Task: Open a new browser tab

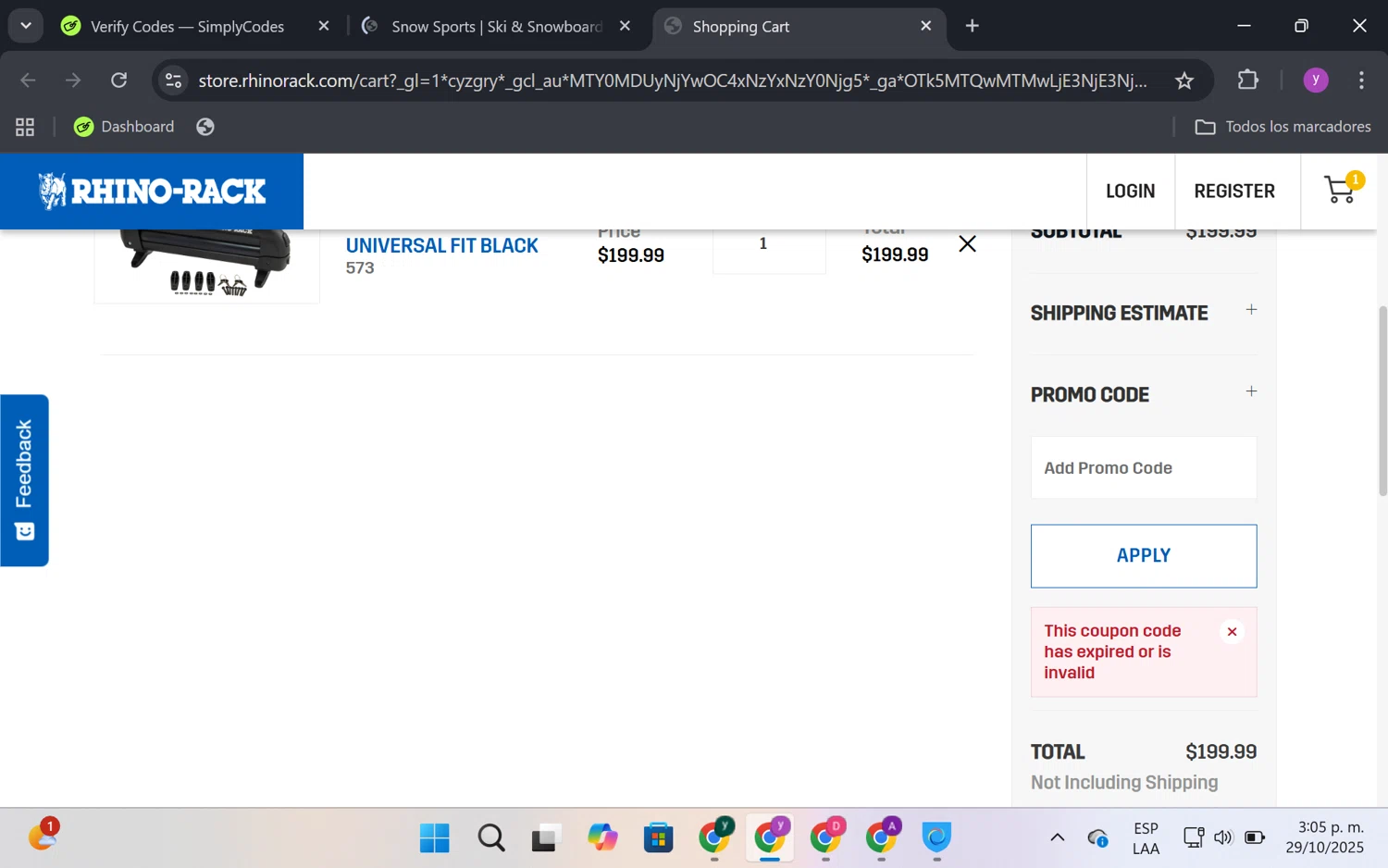Action: [x=972, y=26]
